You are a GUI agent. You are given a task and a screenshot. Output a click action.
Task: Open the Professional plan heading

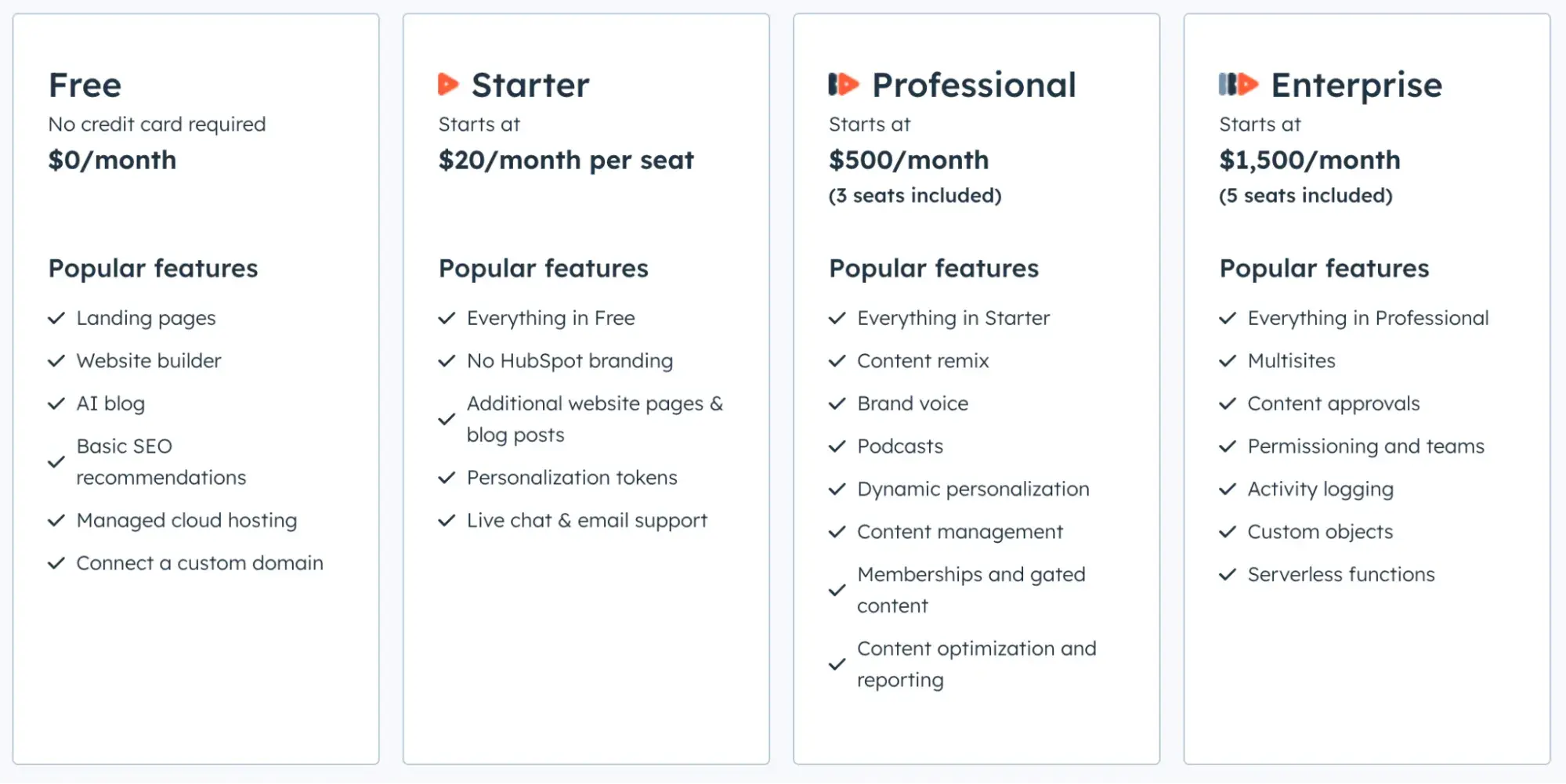974,85
